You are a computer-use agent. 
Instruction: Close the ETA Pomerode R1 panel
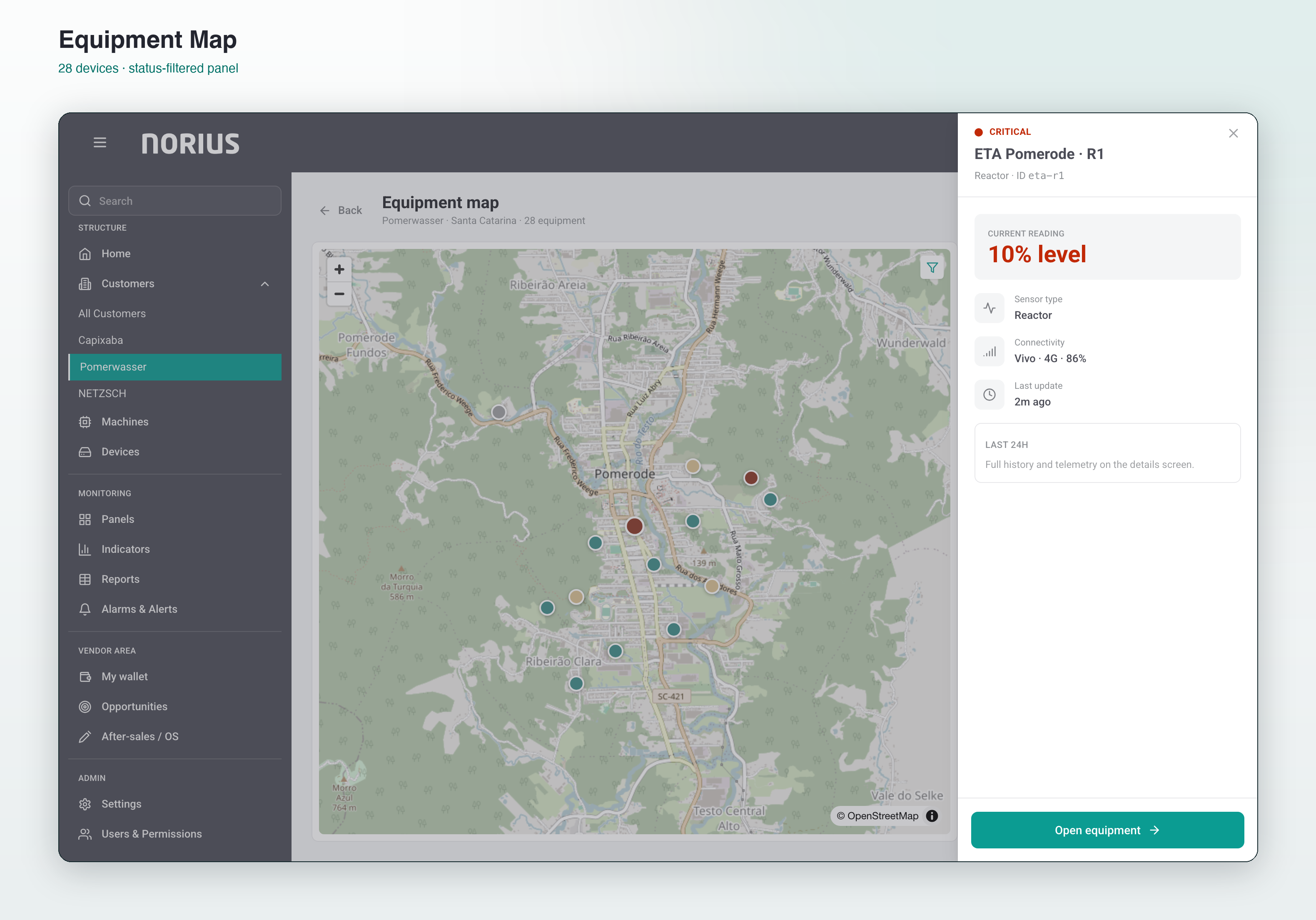(1234, 134)
